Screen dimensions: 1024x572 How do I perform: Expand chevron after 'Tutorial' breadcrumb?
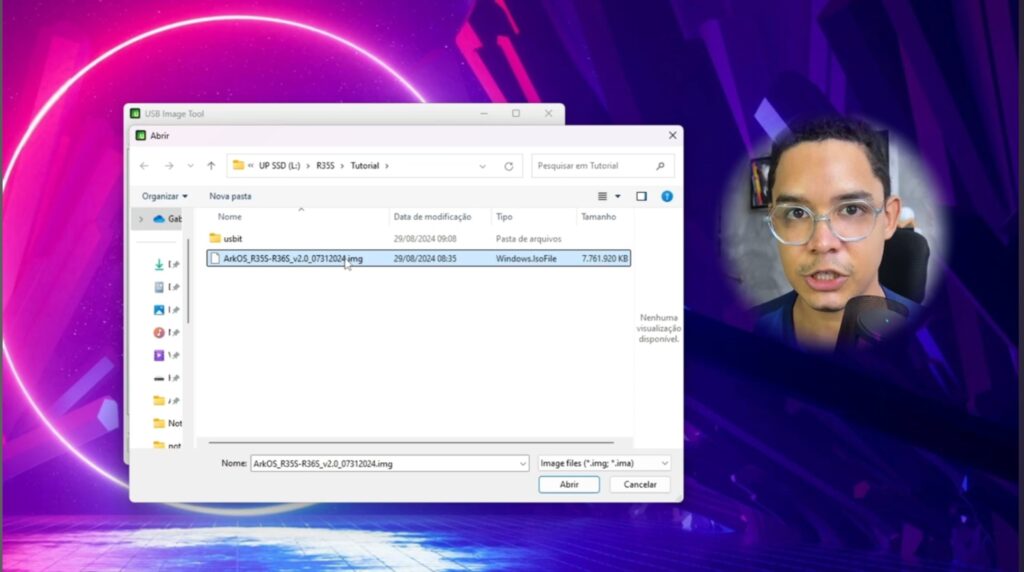pos(387,166)
